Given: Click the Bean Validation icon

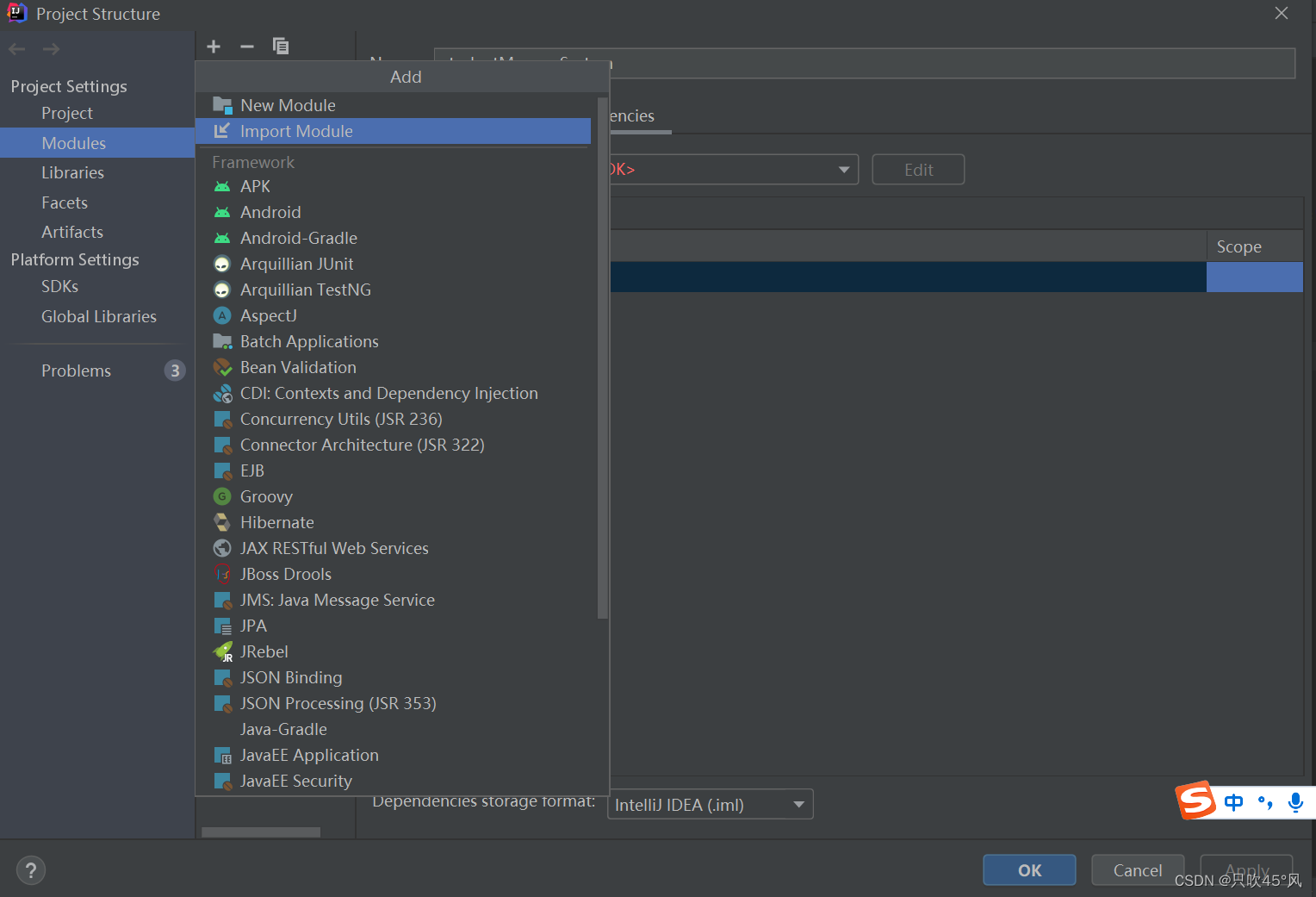Looking at the screenshot, I should coord(222,367).
